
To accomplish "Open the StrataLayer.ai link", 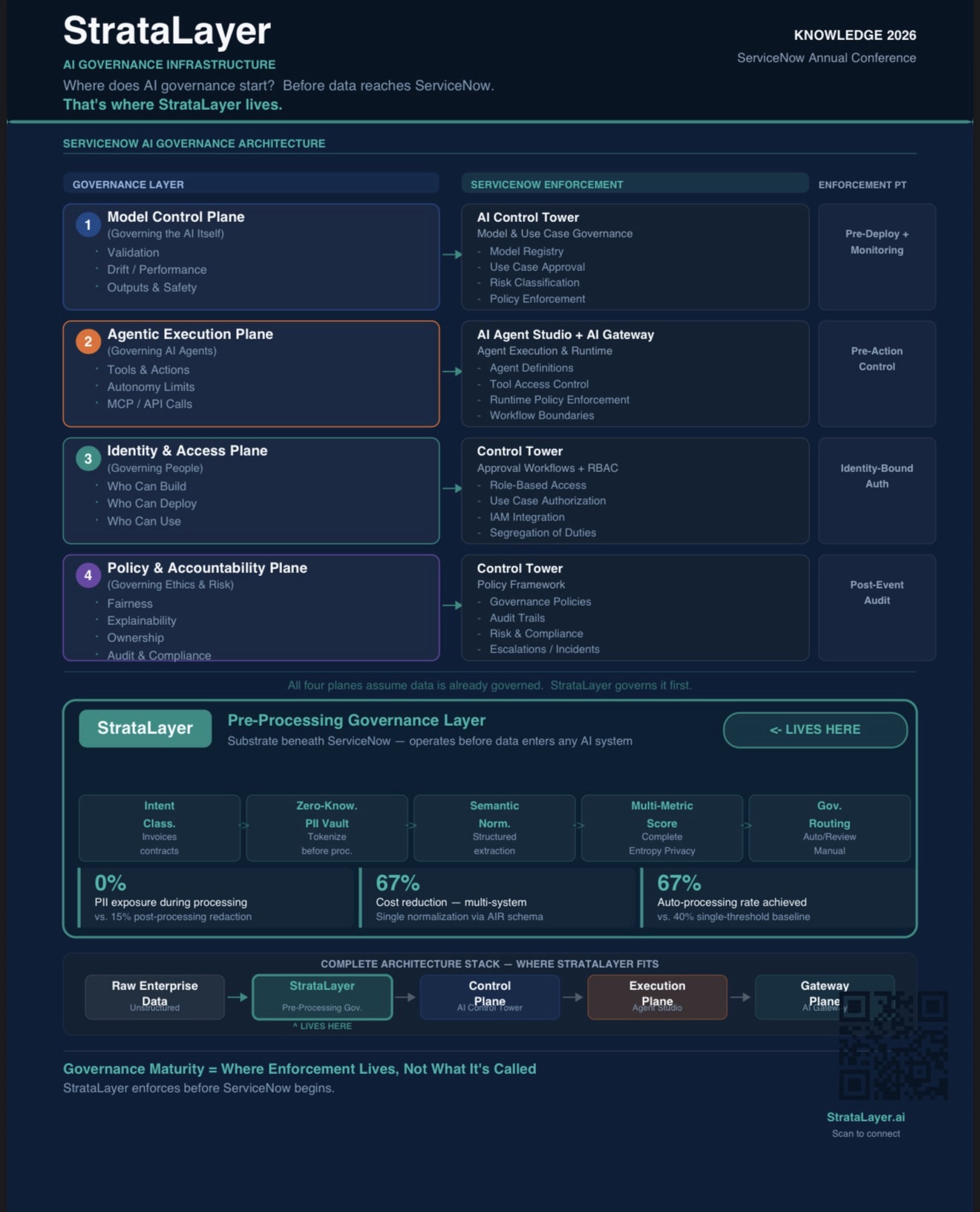I will click(x=866, y=1117).
